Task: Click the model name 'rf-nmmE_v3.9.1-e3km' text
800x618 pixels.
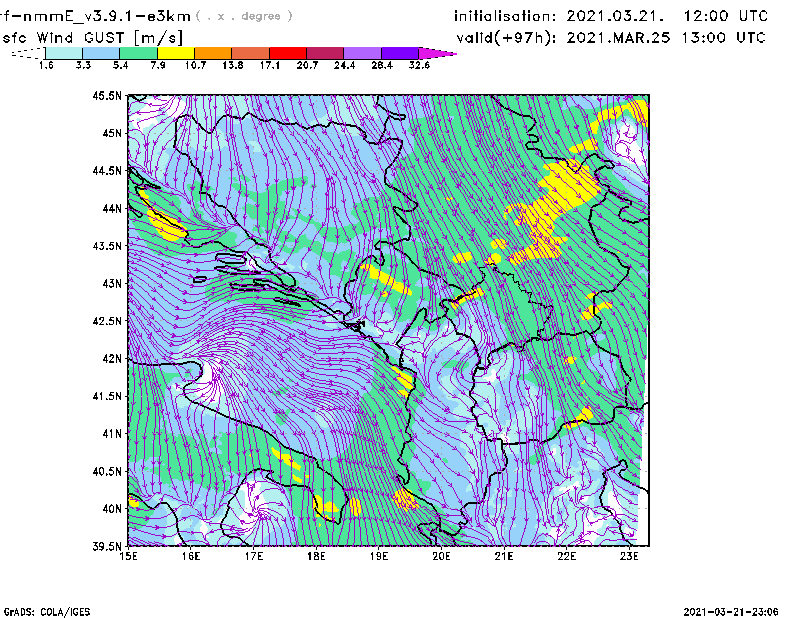Action: pyautogui.click(x=95, y=16)
